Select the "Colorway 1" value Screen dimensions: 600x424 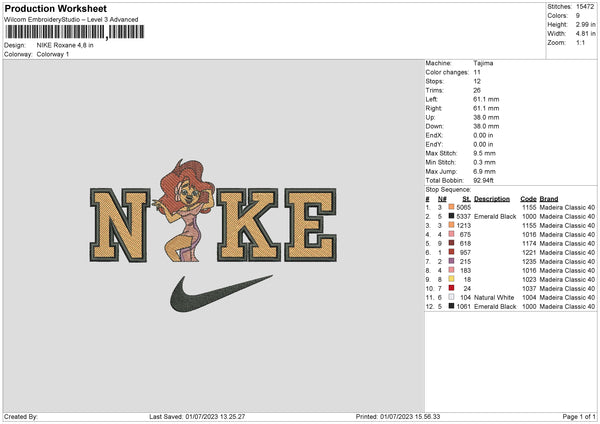click(x=53, y=54)
